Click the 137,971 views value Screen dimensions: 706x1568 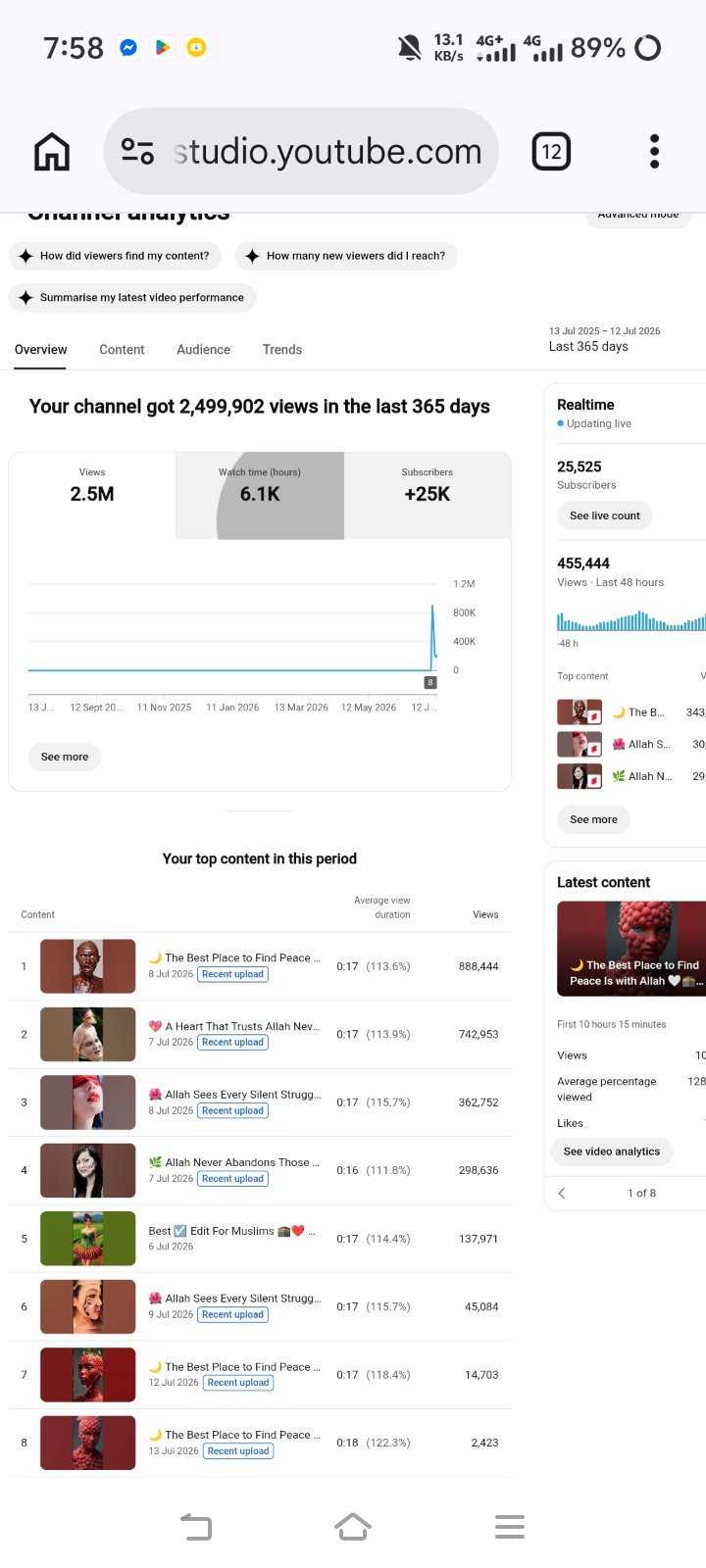tap(479, 1239)
